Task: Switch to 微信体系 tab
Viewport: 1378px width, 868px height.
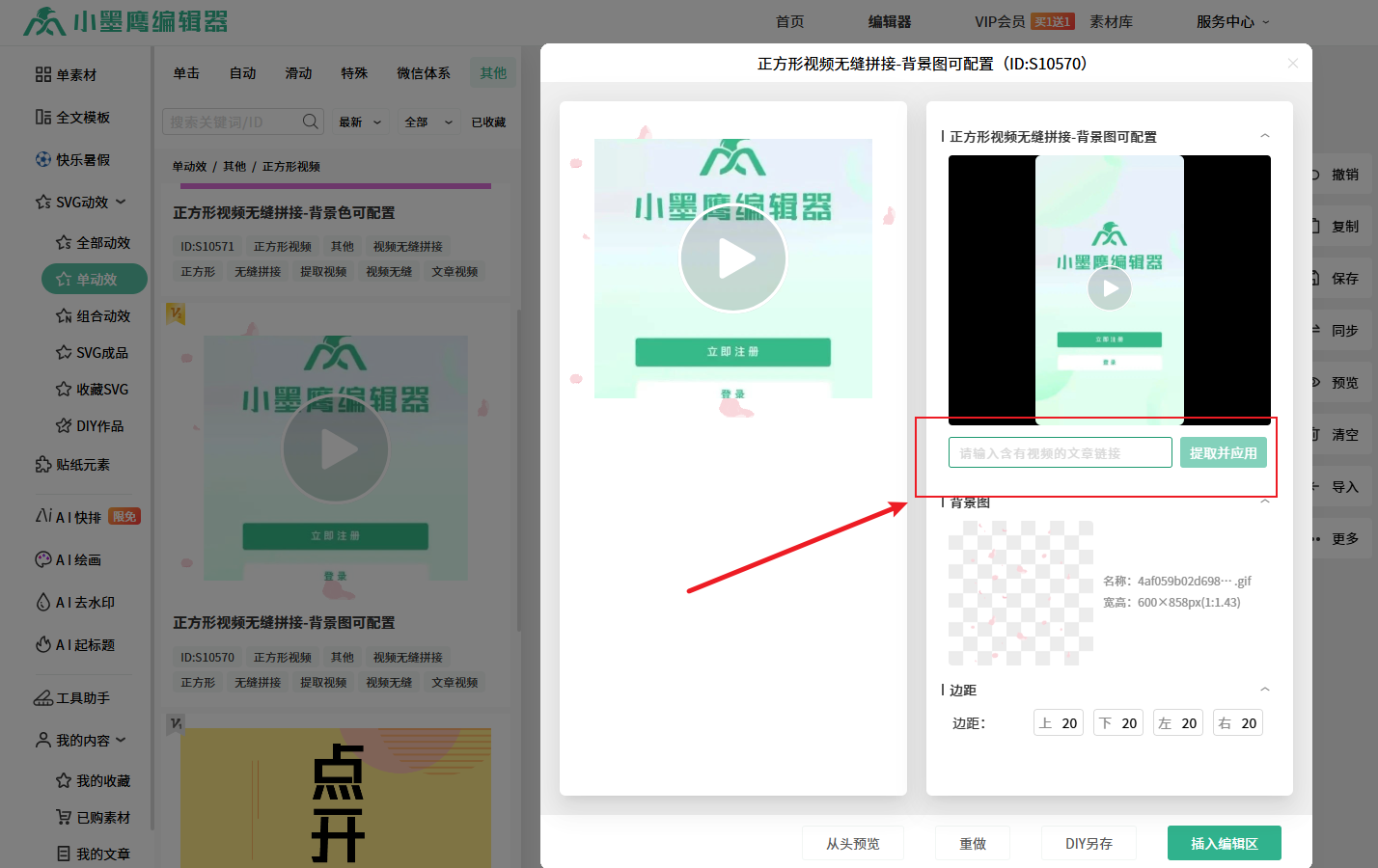Action: (424, 72)
